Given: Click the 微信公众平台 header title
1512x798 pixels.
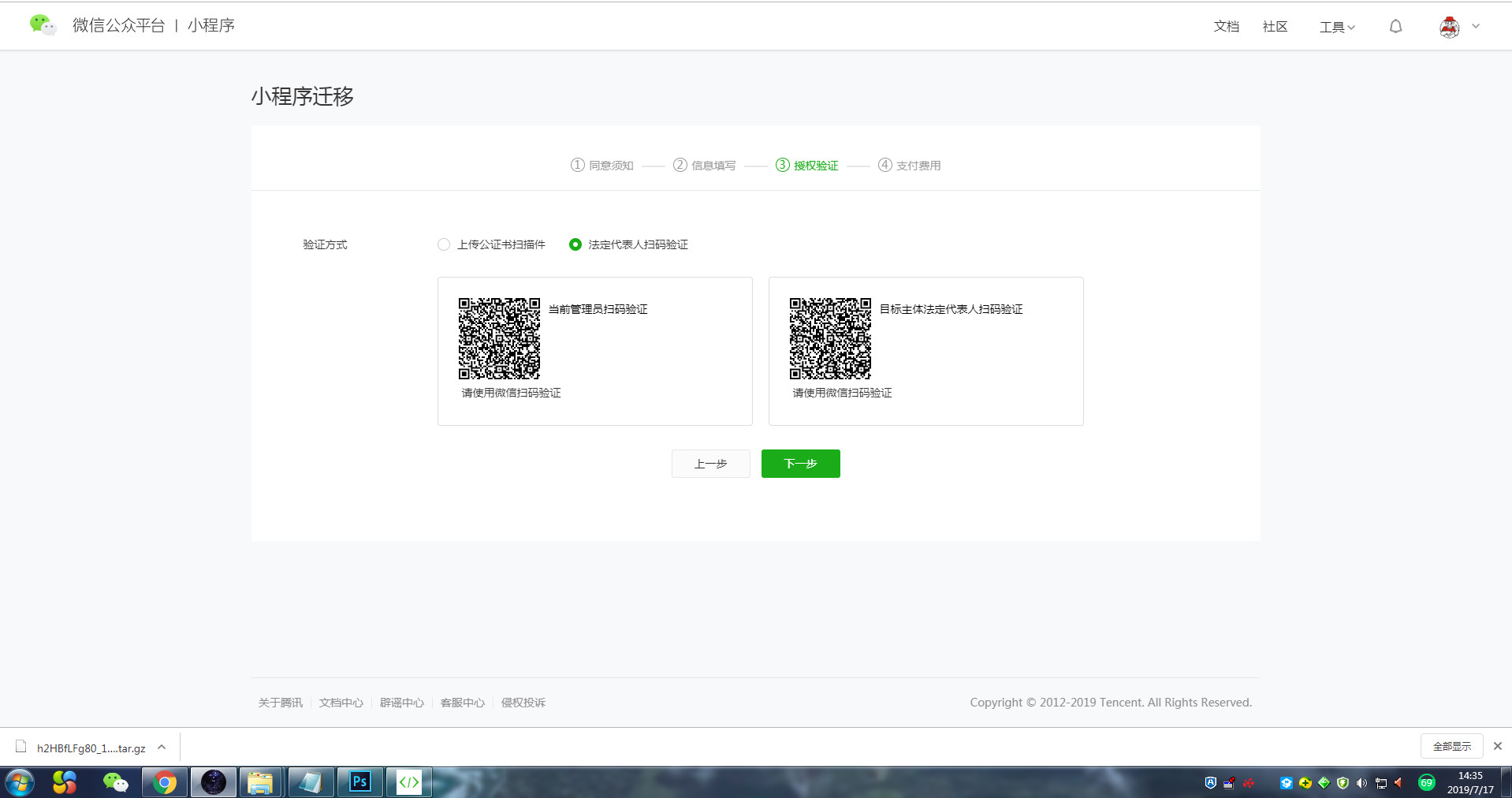Looking at the screenshot, I should click(119, 25).
